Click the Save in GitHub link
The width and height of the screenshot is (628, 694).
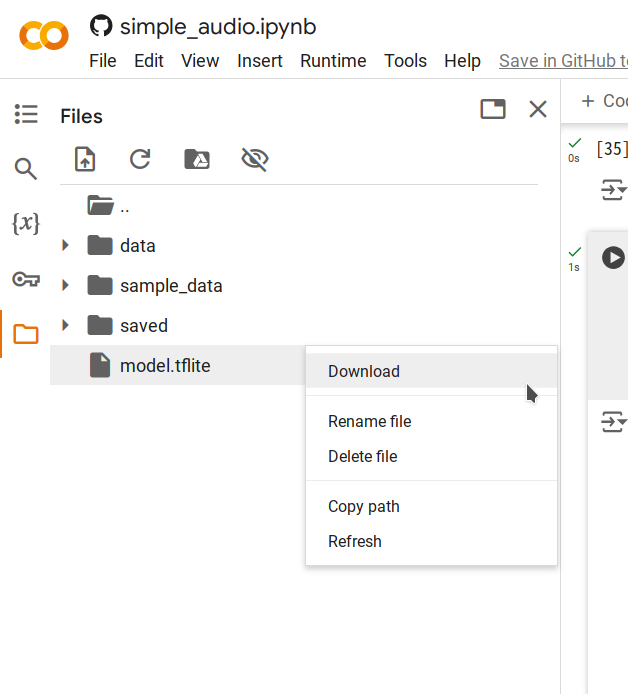pos(563,61)
